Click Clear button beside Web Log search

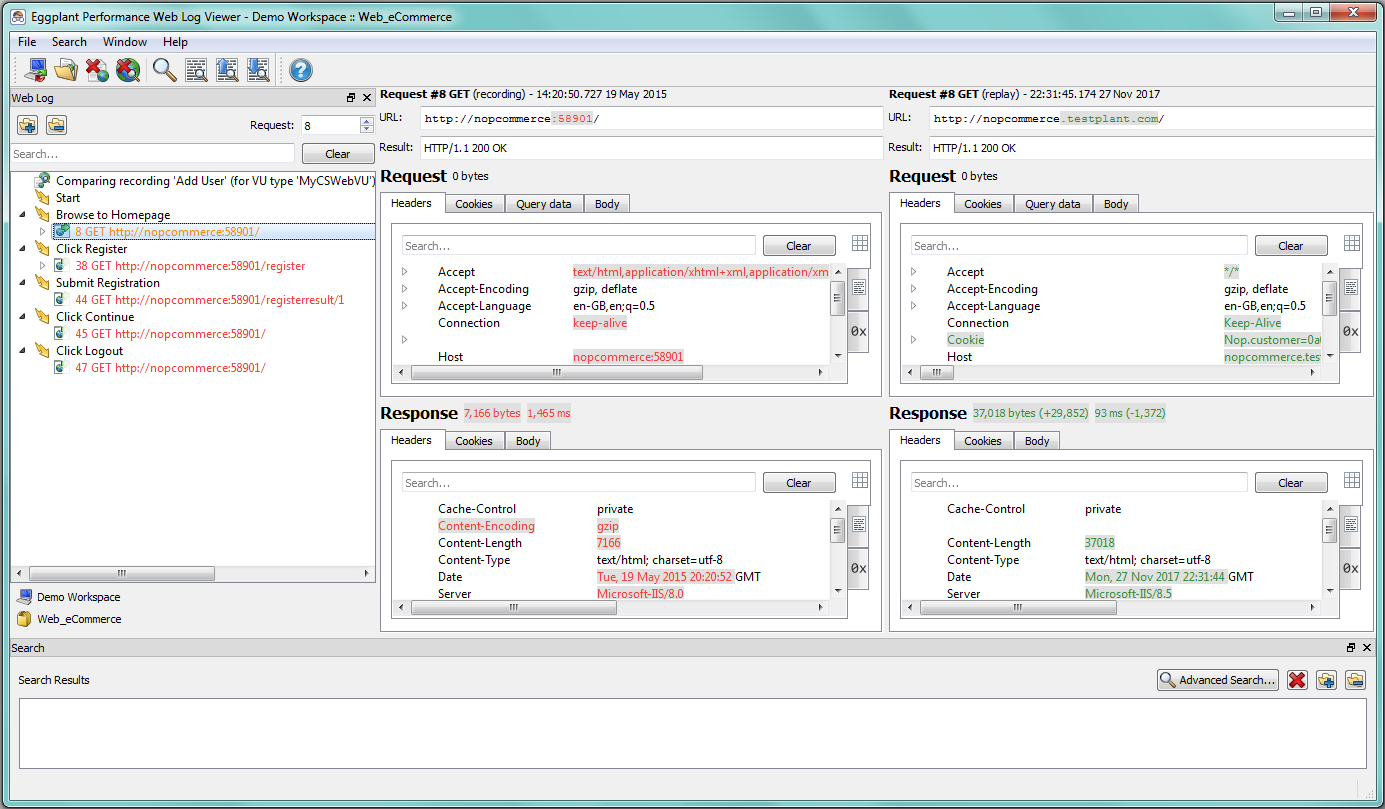tap(337, 154)
